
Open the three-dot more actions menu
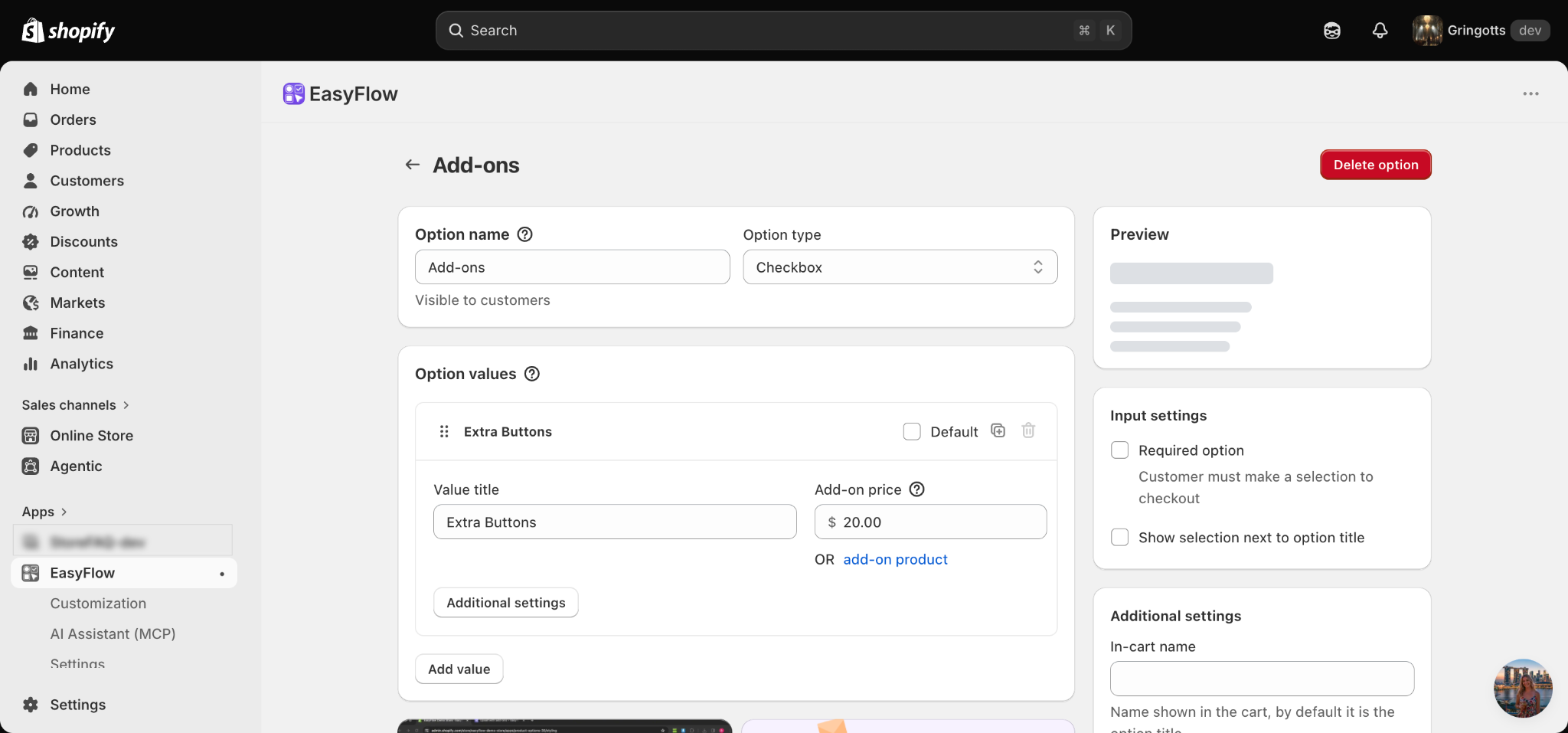pyautogui.click(x=1530, y=93)
